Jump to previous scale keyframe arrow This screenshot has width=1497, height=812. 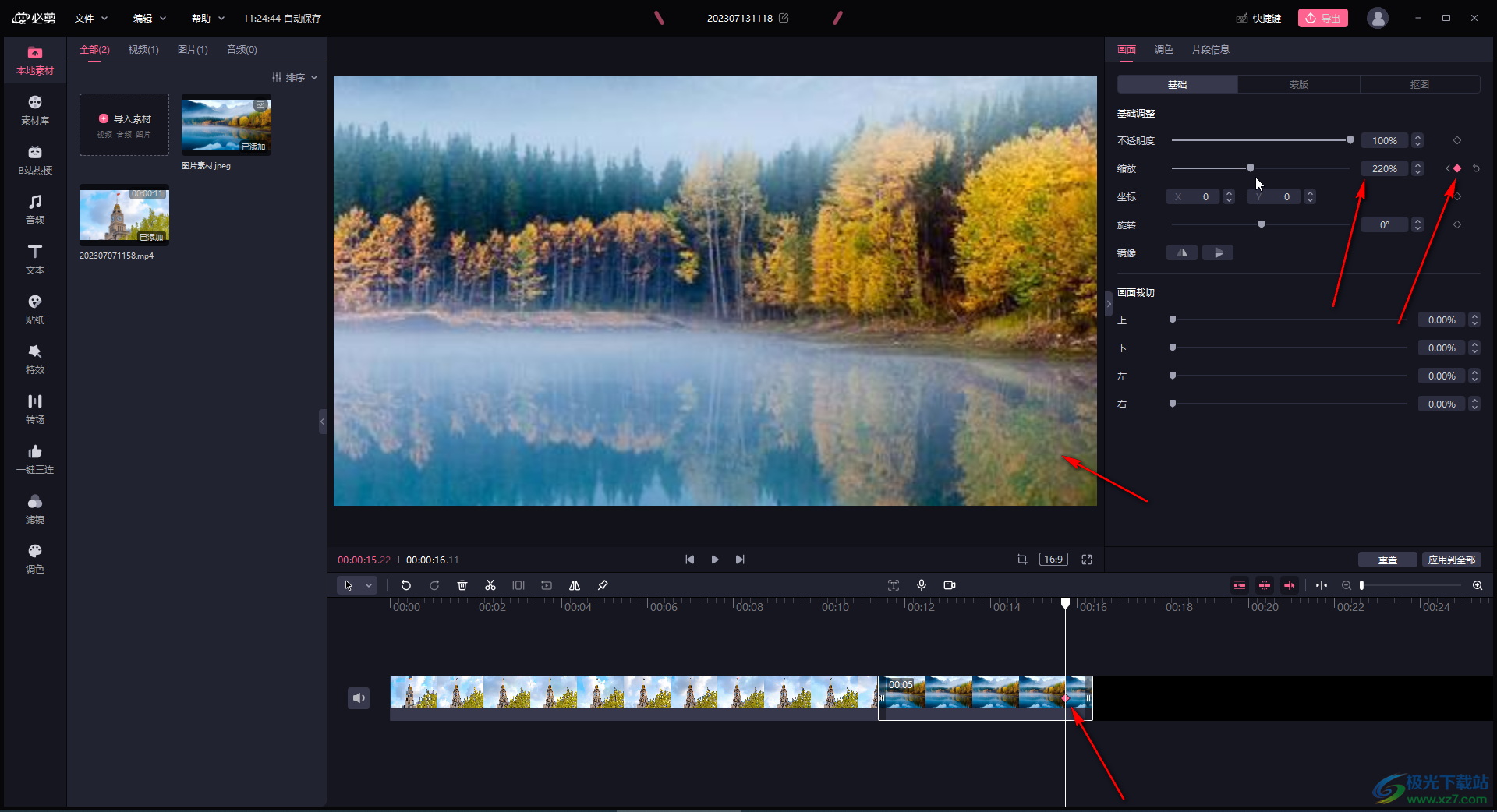tap(1447, 168)
